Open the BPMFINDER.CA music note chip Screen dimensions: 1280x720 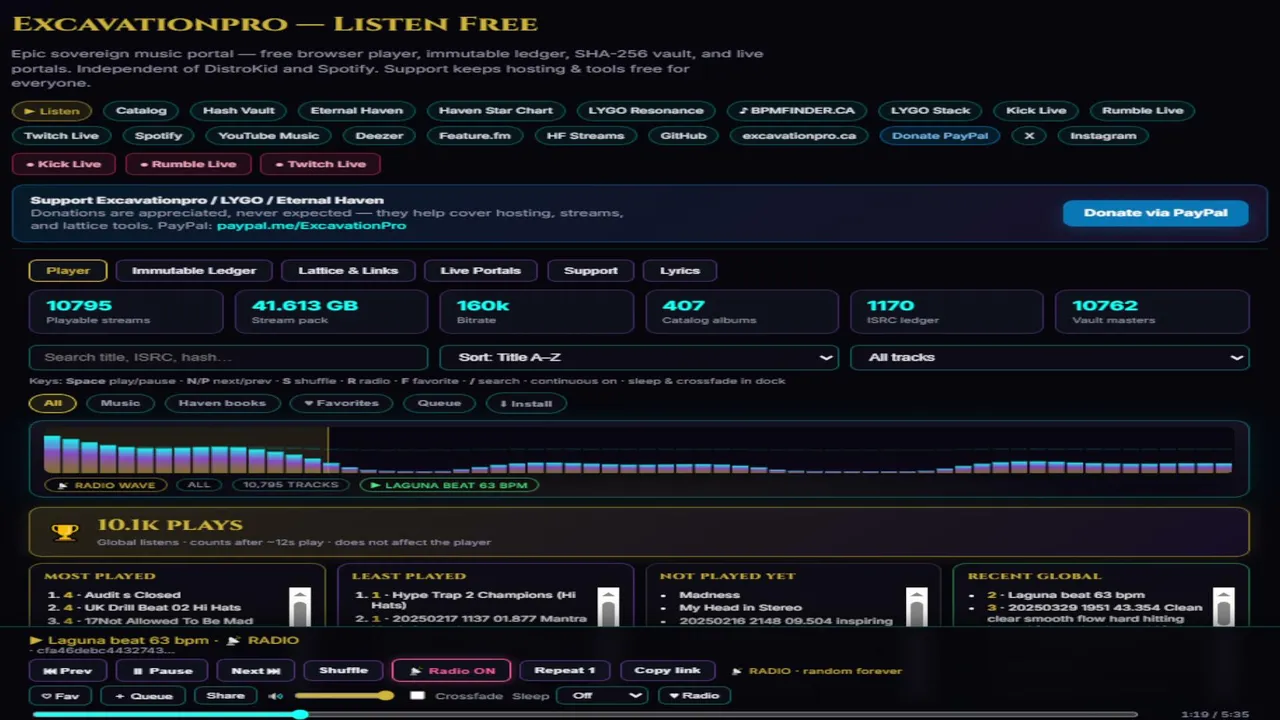point(796,111)
